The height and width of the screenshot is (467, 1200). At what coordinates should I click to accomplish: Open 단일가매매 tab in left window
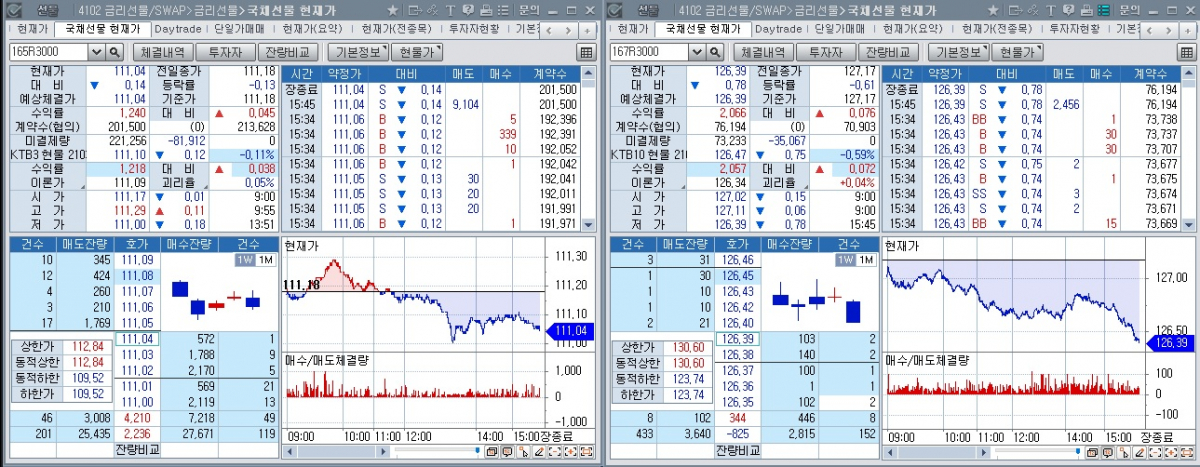240,29
